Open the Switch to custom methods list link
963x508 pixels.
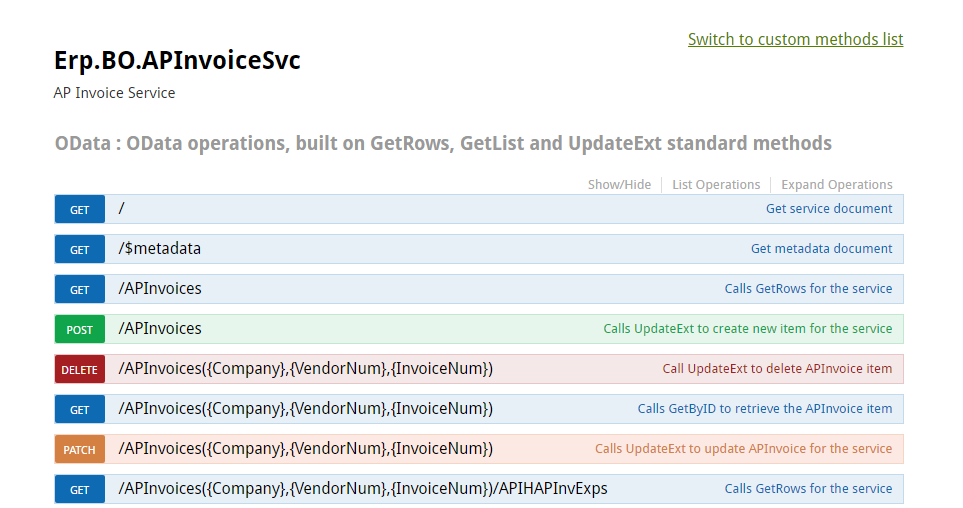(795, 39)
